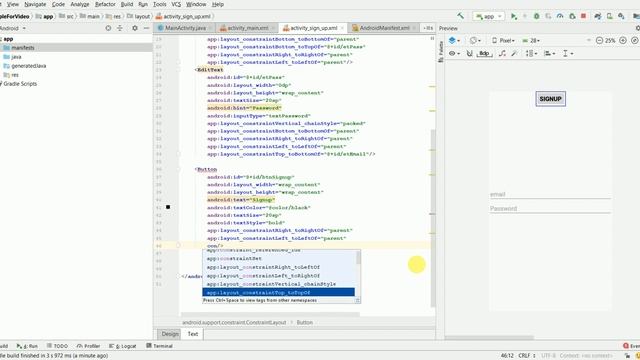Viewport: 640px width, 360px height.
Task: Click the 8dp default margins button
Action: [x=484, y=53]
